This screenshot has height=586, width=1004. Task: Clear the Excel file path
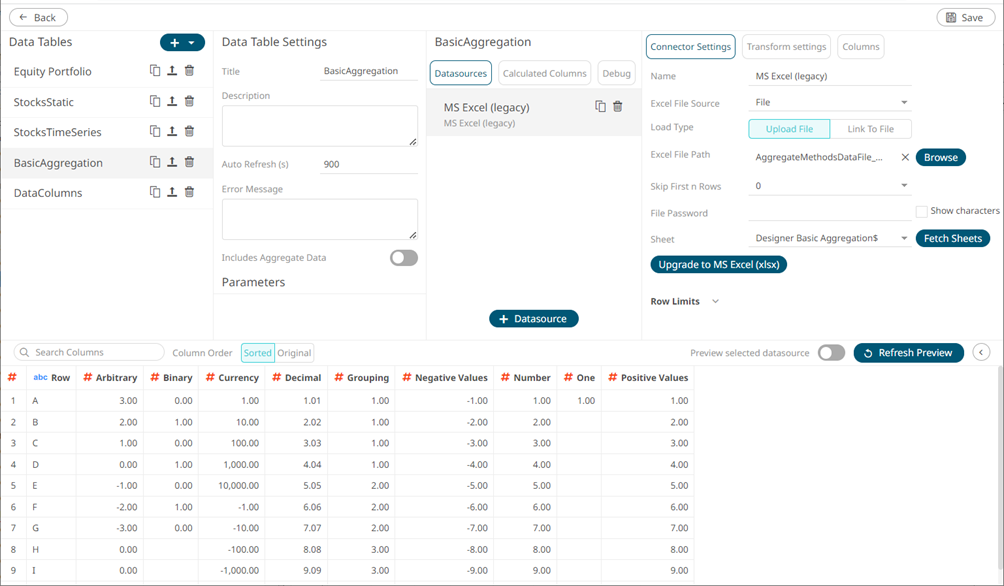point(904,157)
